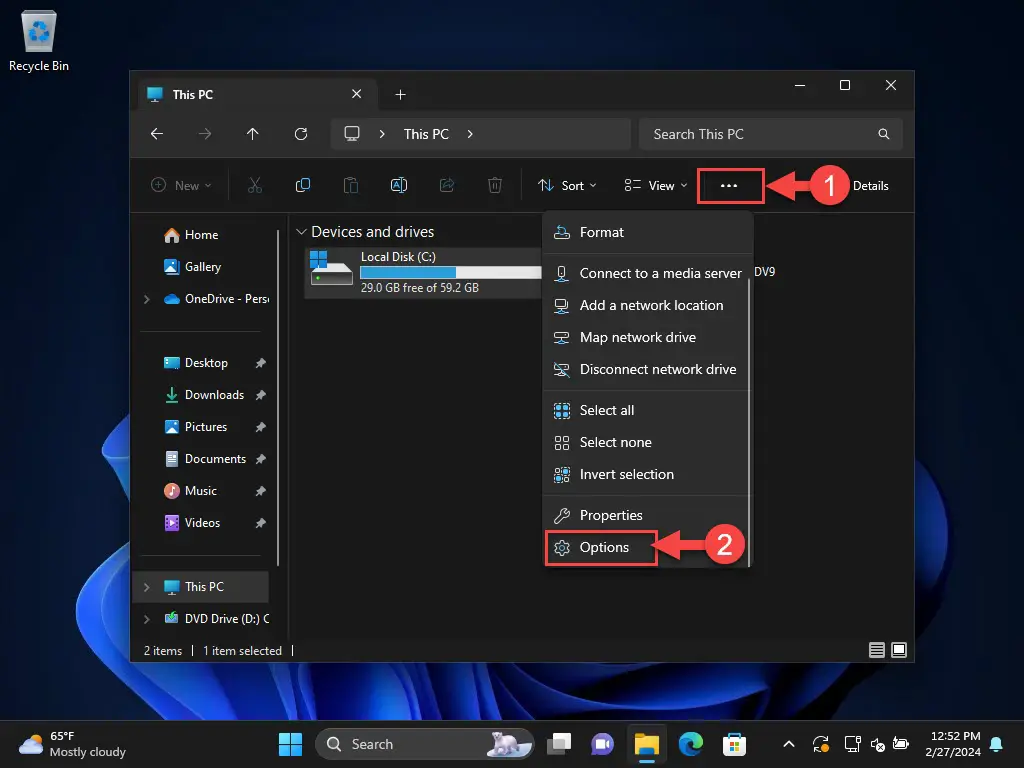Select all items via the menu entry
Screen dimensions: 1024x768
606,410
